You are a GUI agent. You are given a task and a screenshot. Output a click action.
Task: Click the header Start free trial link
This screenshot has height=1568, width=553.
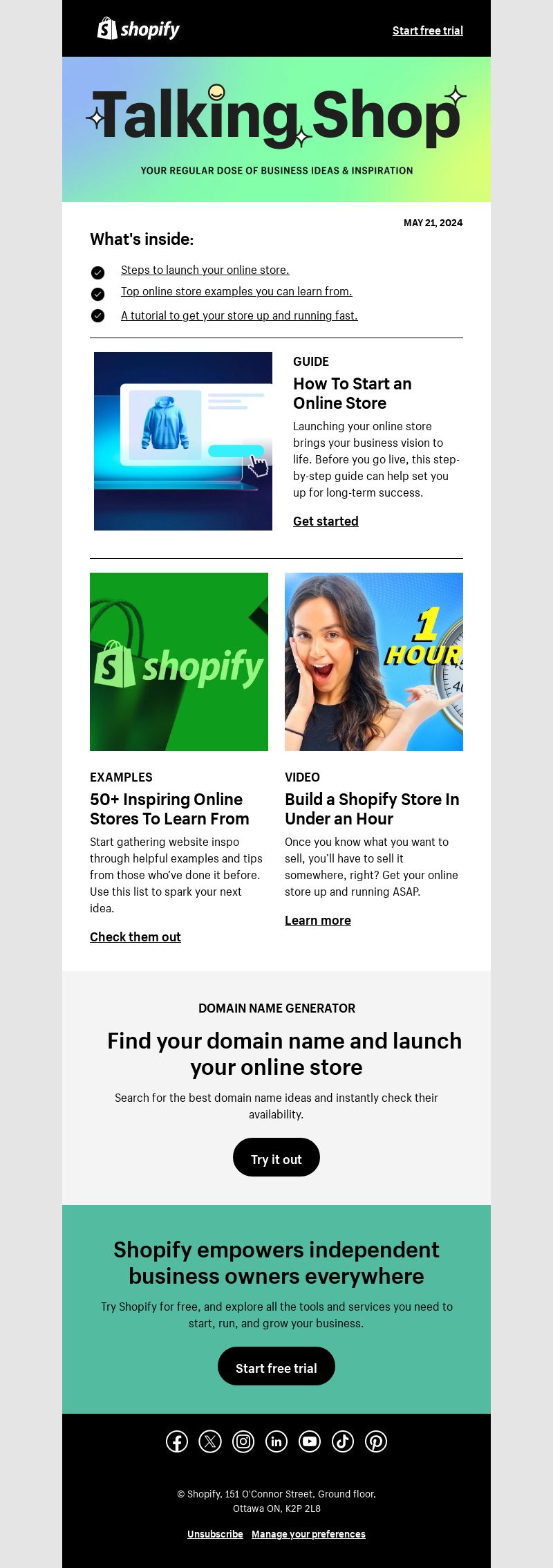coord(428,30)
